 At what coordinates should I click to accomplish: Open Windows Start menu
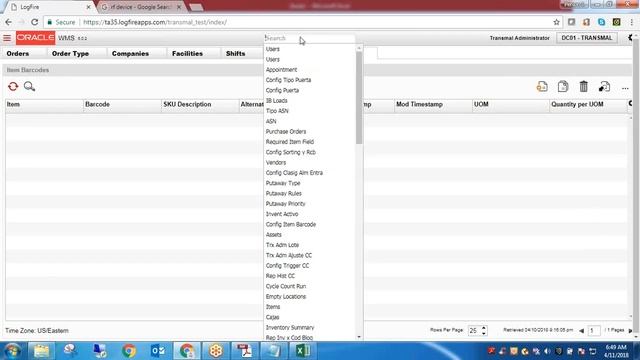click(12, 351)
